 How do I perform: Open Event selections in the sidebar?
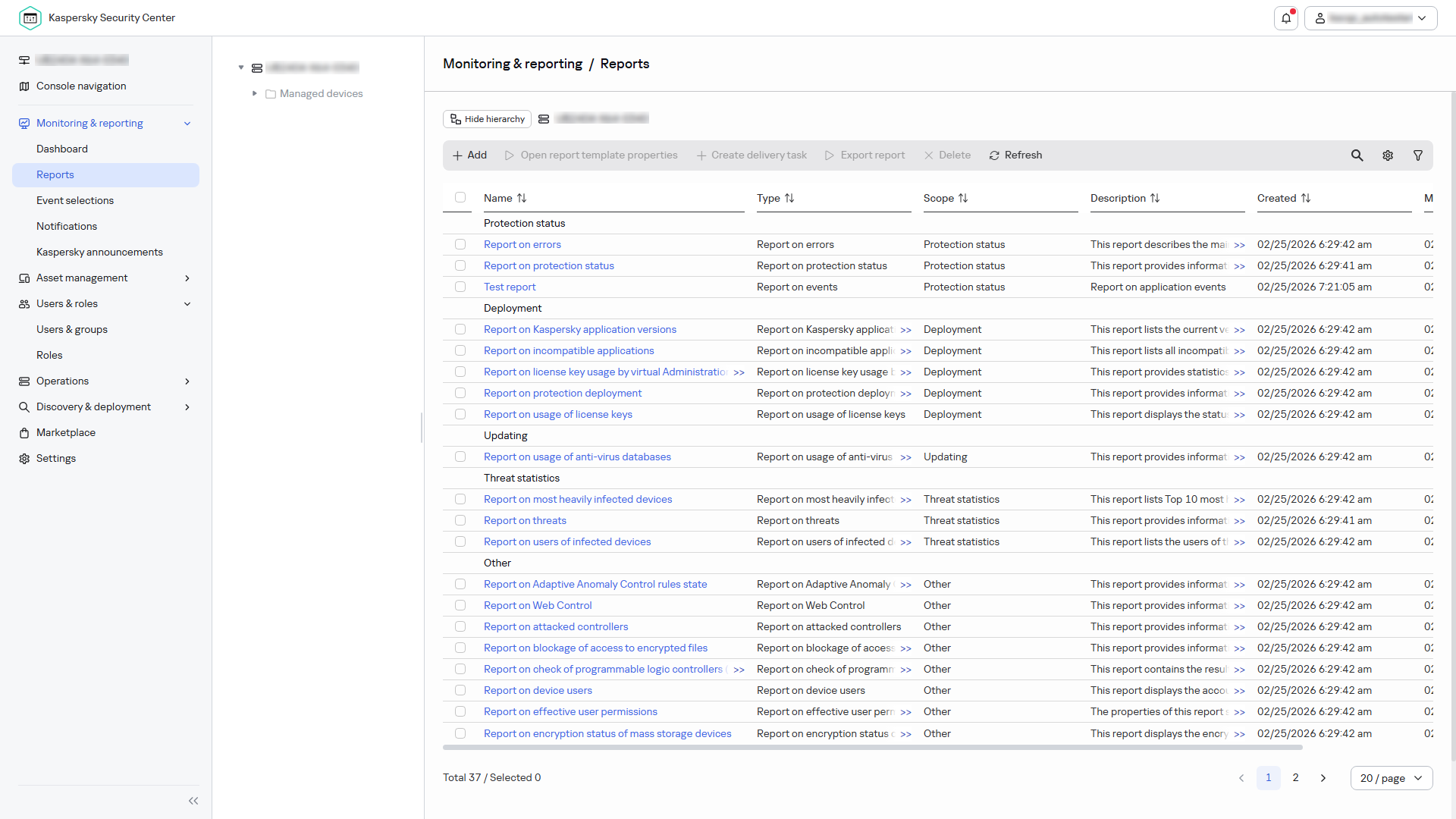pyautogui.click(x=75, y=201)
